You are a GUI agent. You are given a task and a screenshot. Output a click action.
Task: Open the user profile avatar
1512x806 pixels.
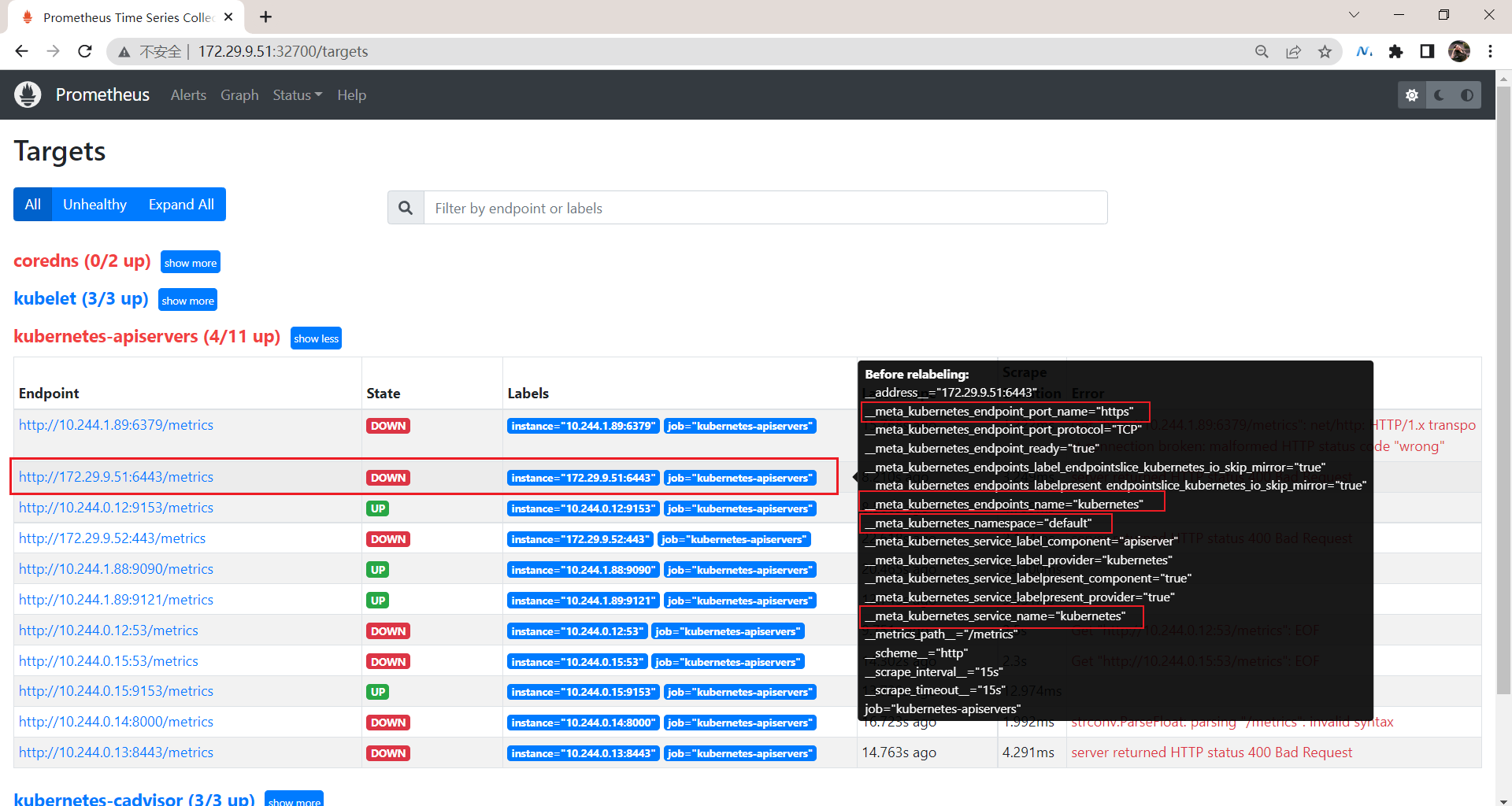tap(1459, 51)
